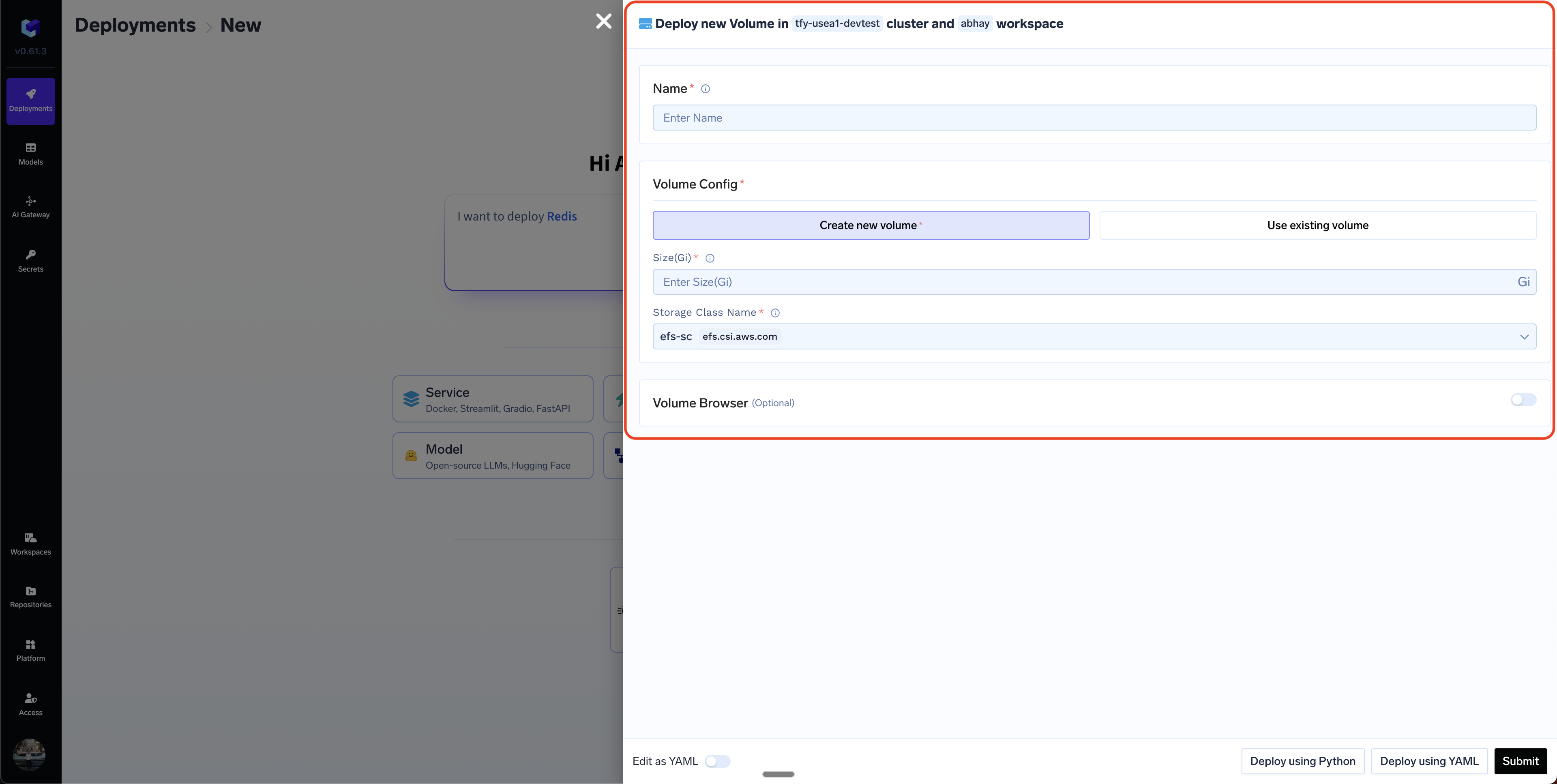Click the abhay workspace tag
Image resolution: width=1557 pixels, height=784 pixels.
point(975,24)
